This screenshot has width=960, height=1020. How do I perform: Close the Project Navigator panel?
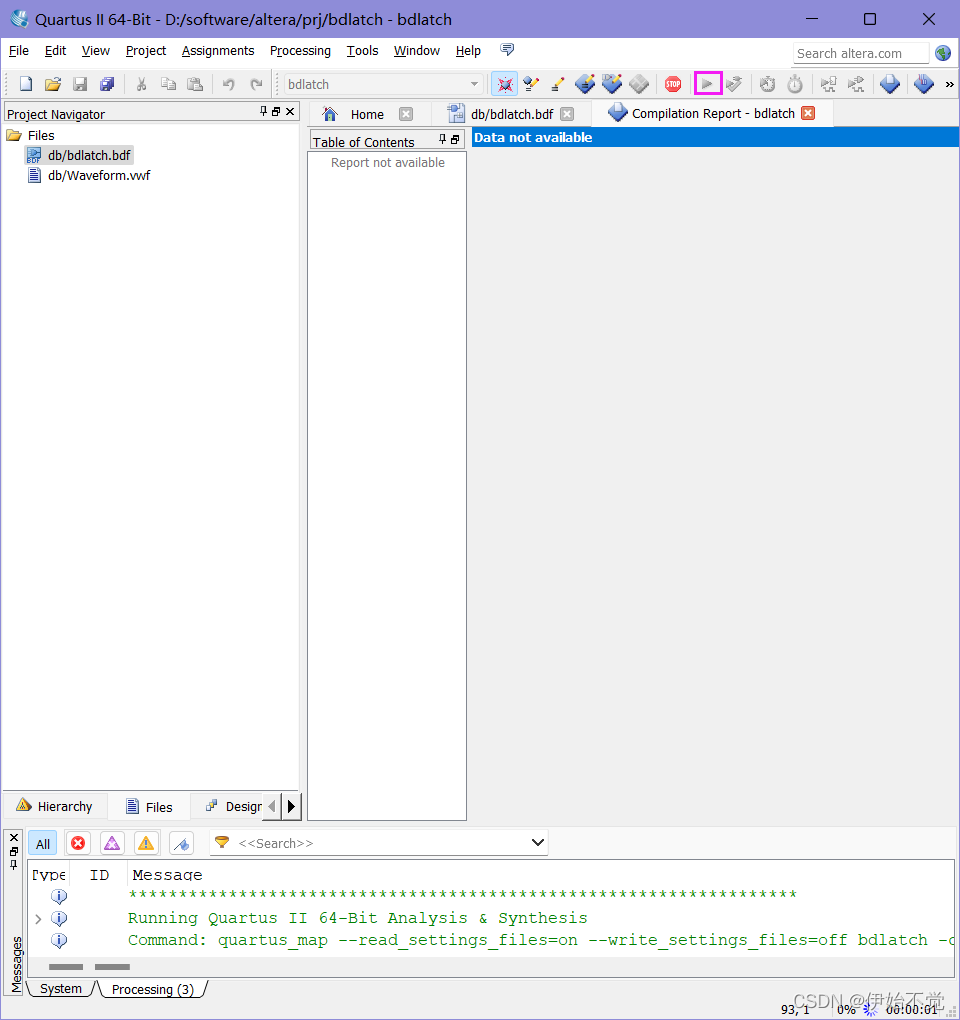tap(290, 111)
